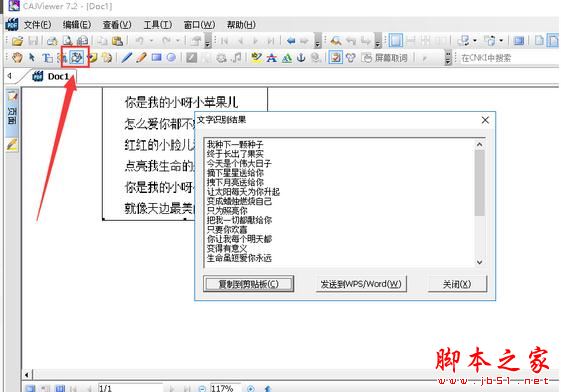
Task: Click the pencil annotation icon in left sidebar
Action: [12, 144]
